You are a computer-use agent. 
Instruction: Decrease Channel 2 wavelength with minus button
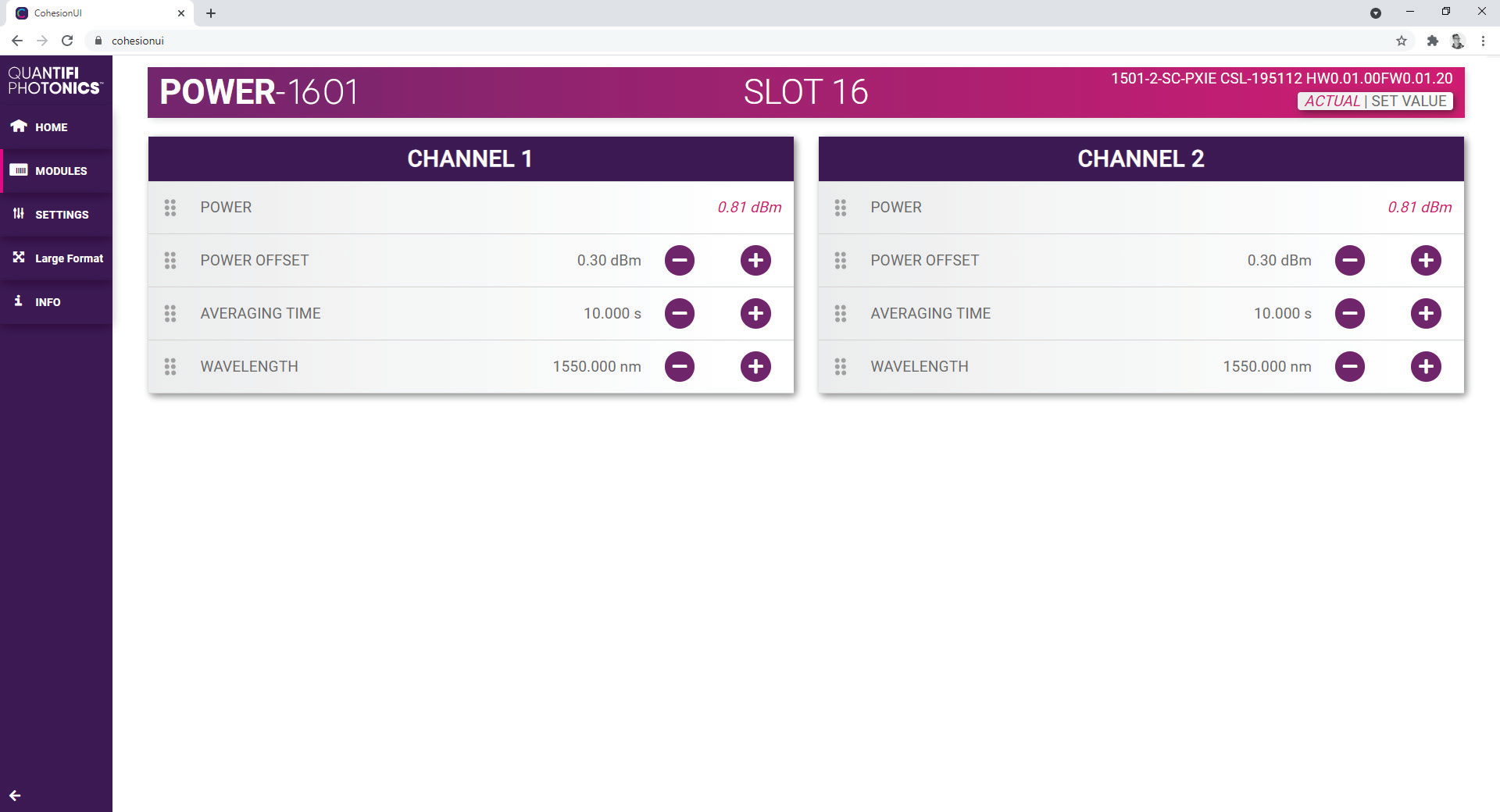1349,366
